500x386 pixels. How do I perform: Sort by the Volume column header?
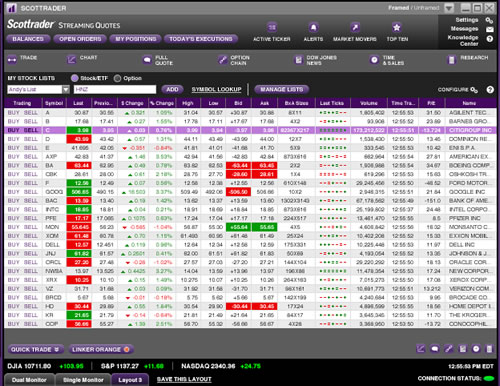369,103
